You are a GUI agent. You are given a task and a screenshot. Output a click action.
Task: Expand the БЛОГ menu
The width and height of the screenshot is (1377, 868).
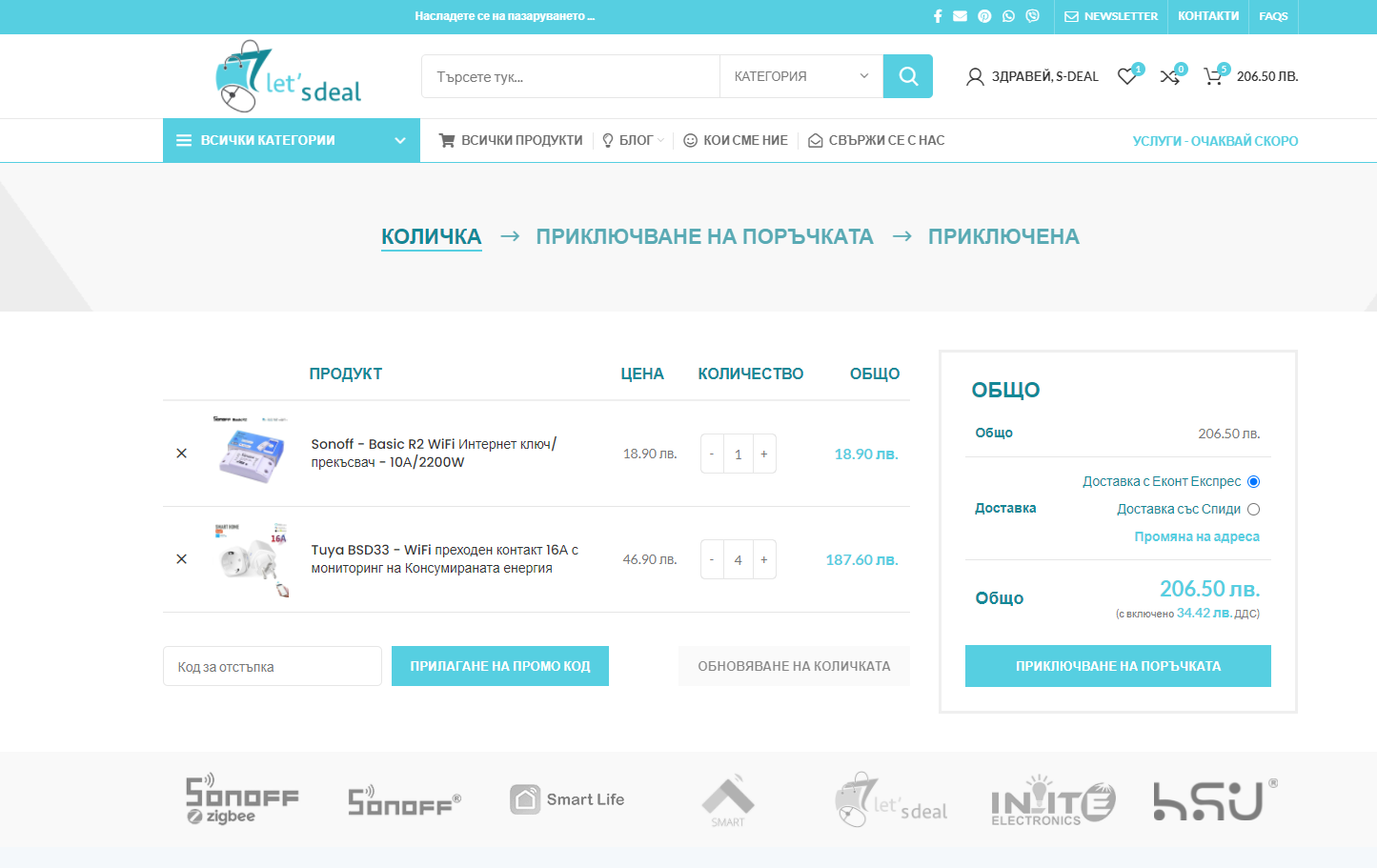634,140
